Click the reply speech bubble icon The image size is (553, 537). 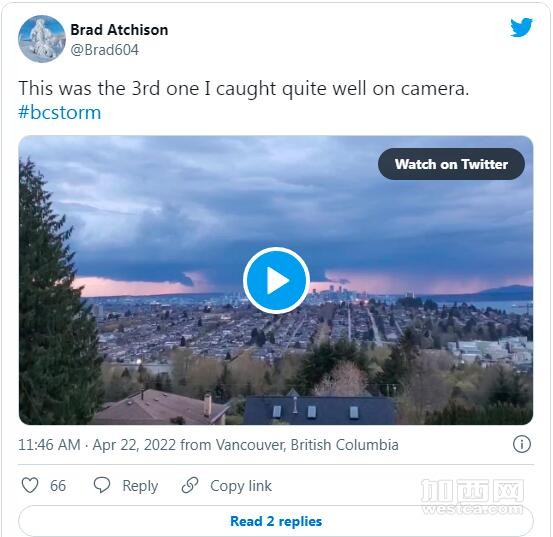click(x=102, y=485)
